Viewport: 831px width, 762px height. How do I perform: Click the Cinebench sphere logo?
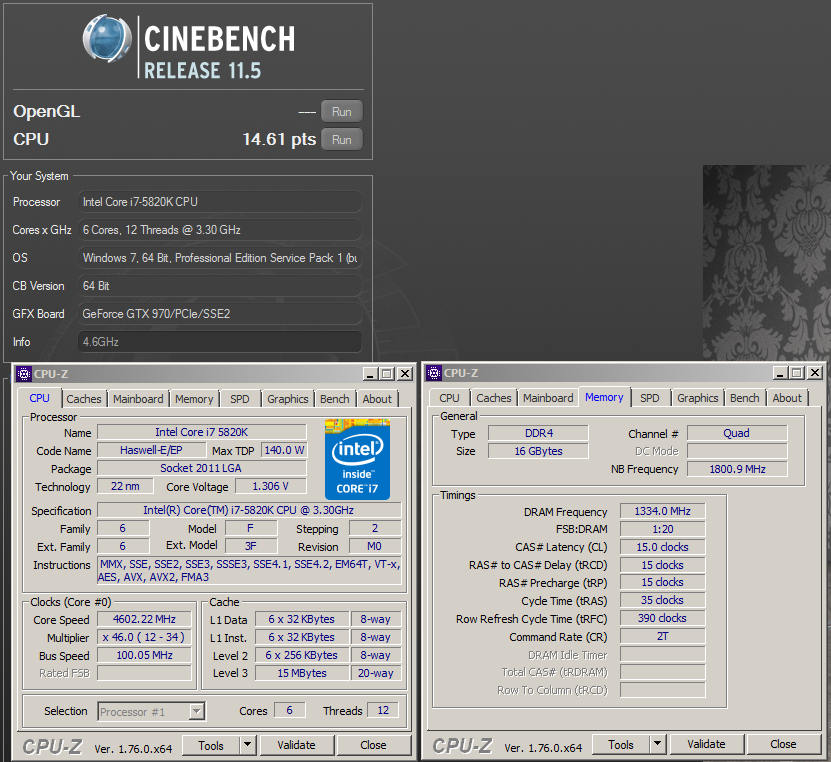click(107, 38)
